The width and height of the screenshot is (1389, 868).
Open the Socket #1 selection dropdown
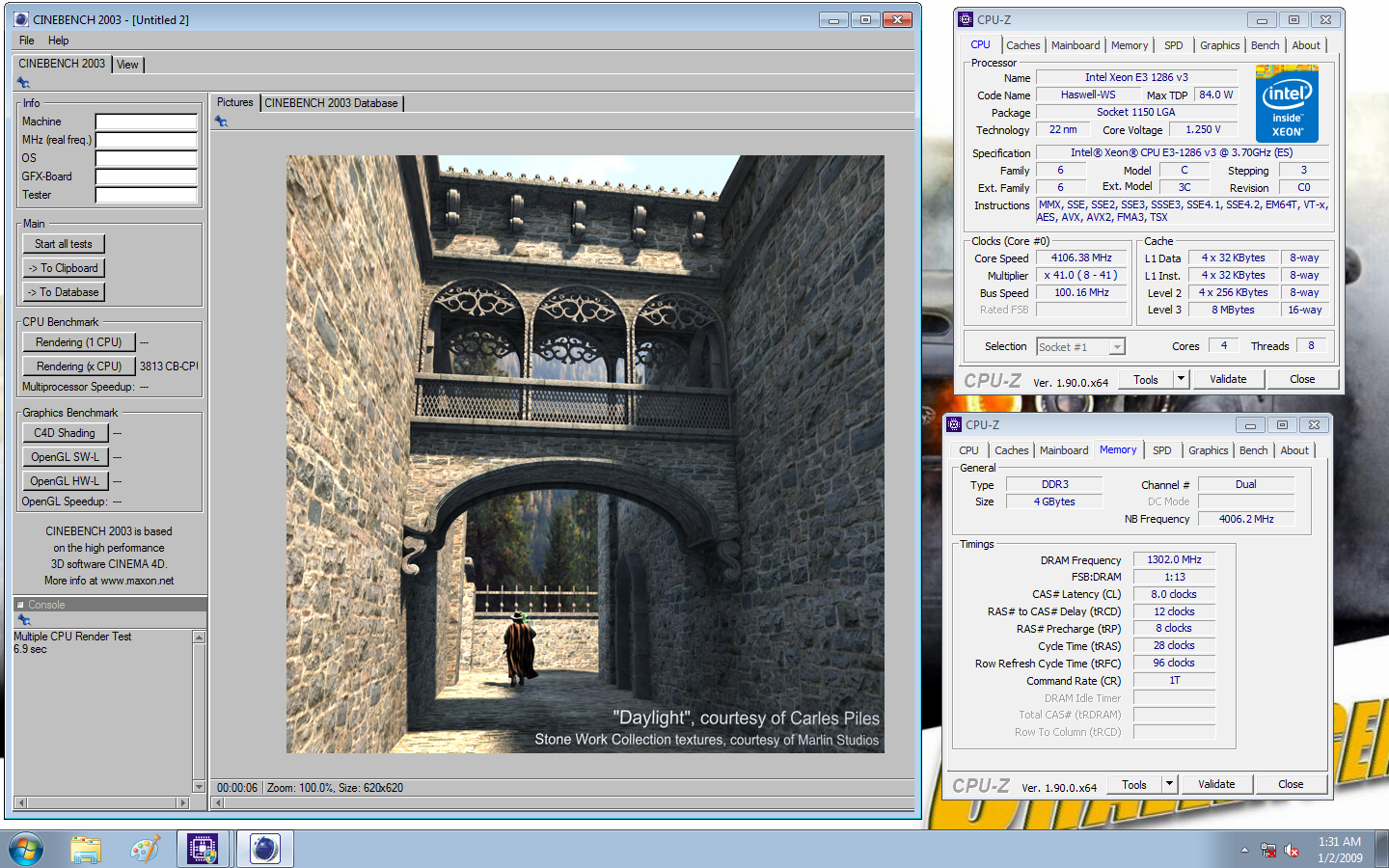tap(1080, 347)
